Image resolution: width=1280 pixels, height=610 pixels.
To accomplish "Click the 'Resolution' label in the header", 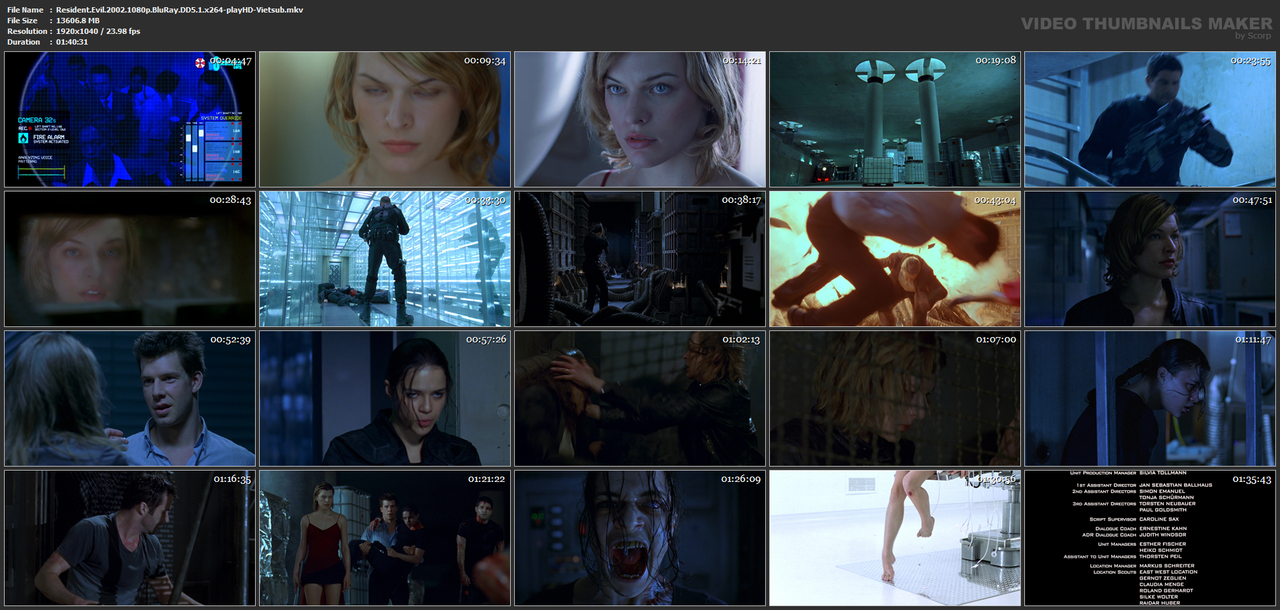I will (x=26, y=31).
